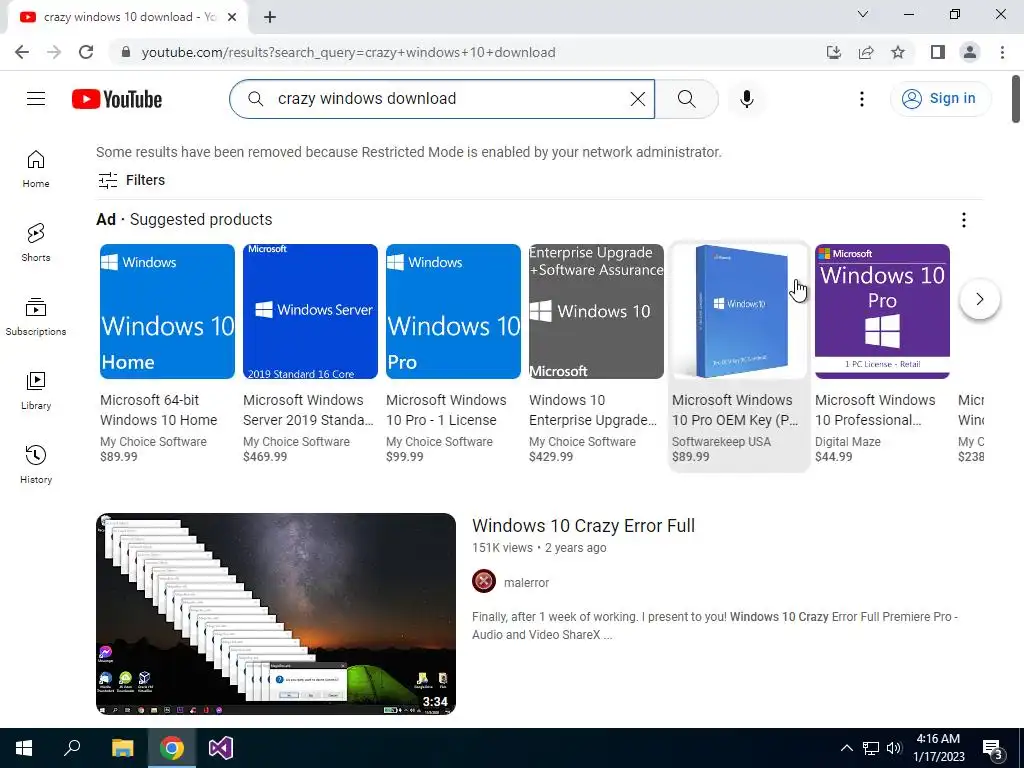The width and height of the screenshot is (1024, 768).
Task: Click Microsoft Windows Server 2019 Standard title
Action: (x=308, y=410)
